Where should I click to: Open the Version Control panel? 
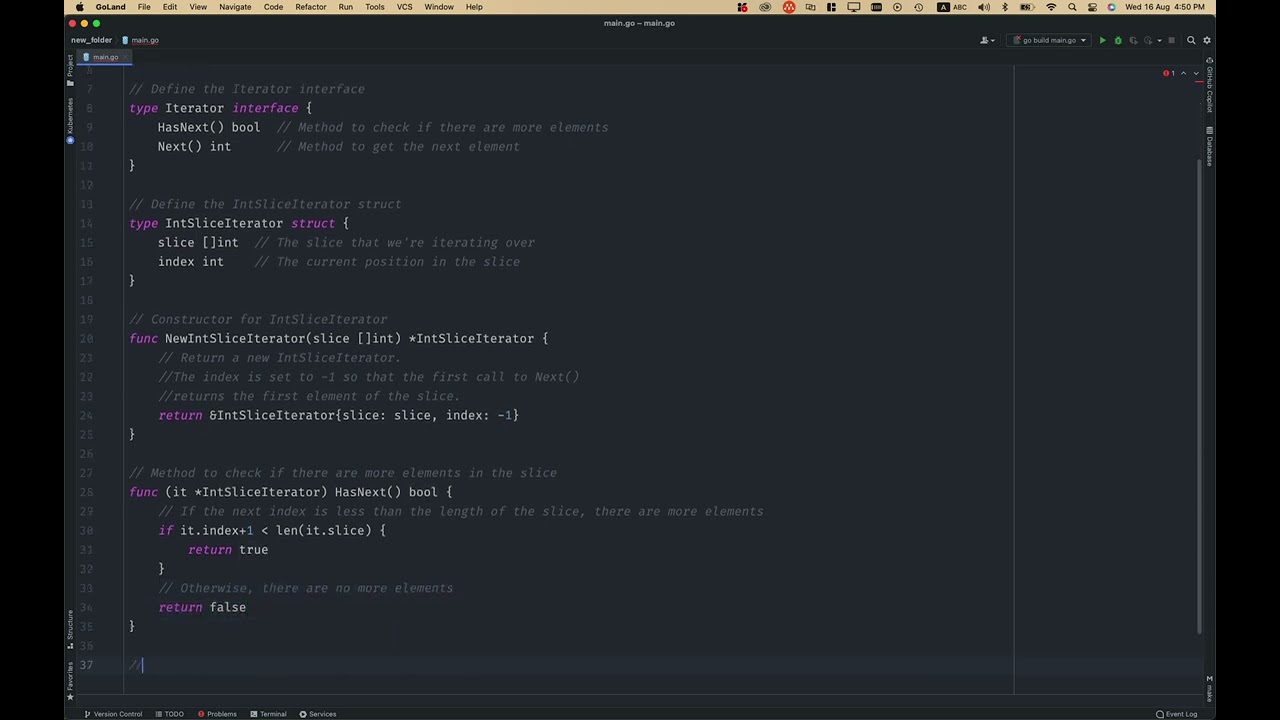[113, 714]
